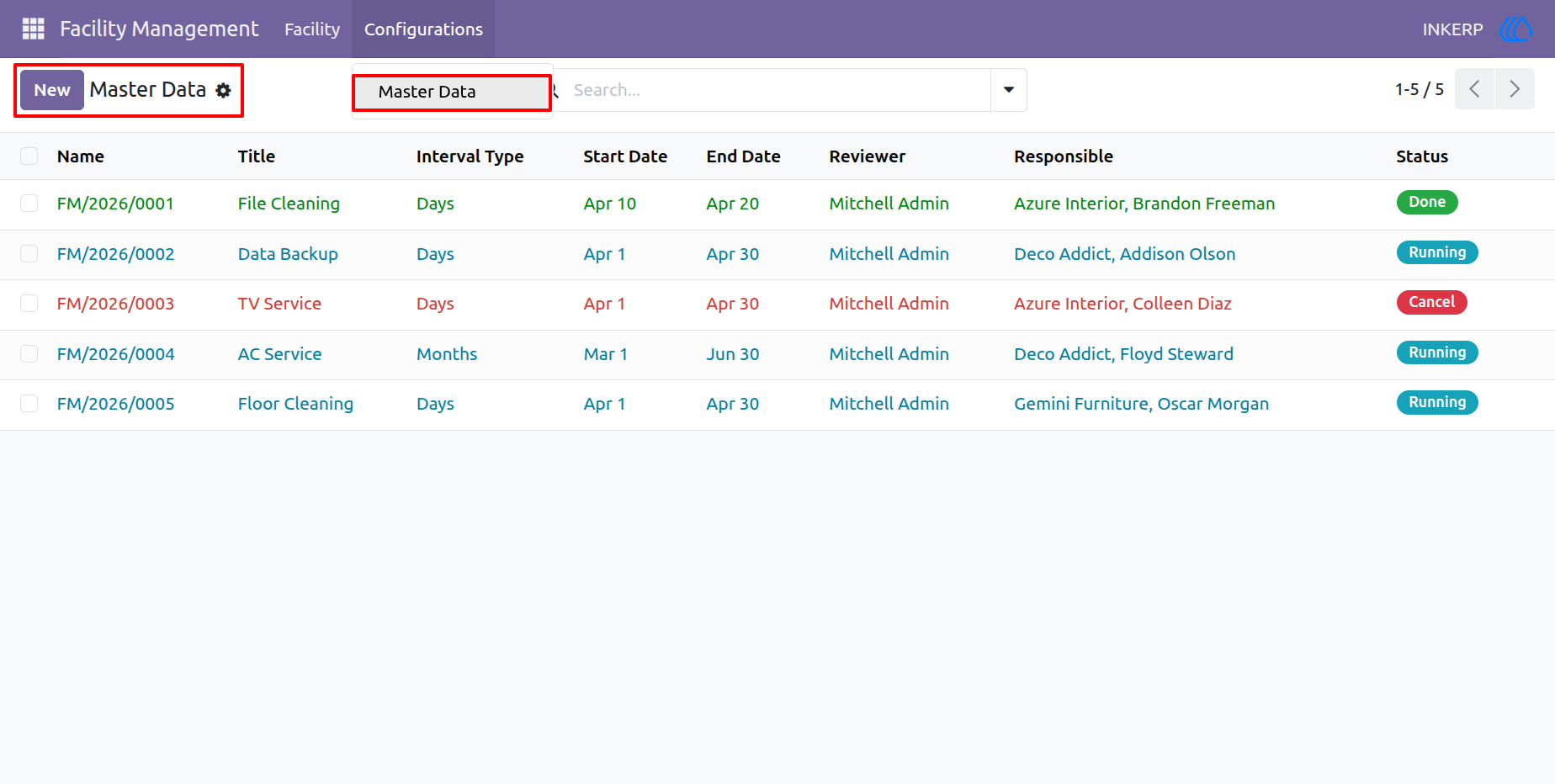The image size is (1555, 784).
Task: Check the FM/2026/0004 row checkbox
Action: [x=29, y=354]
